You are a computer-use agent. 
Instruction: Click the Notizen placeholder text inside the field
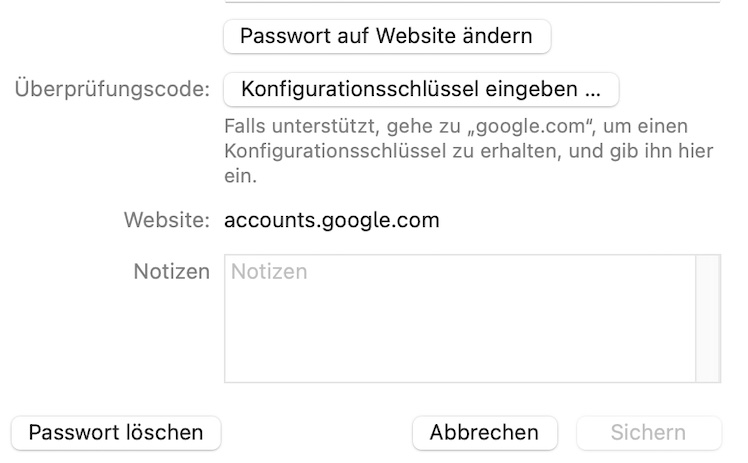[x=269, y=272]
